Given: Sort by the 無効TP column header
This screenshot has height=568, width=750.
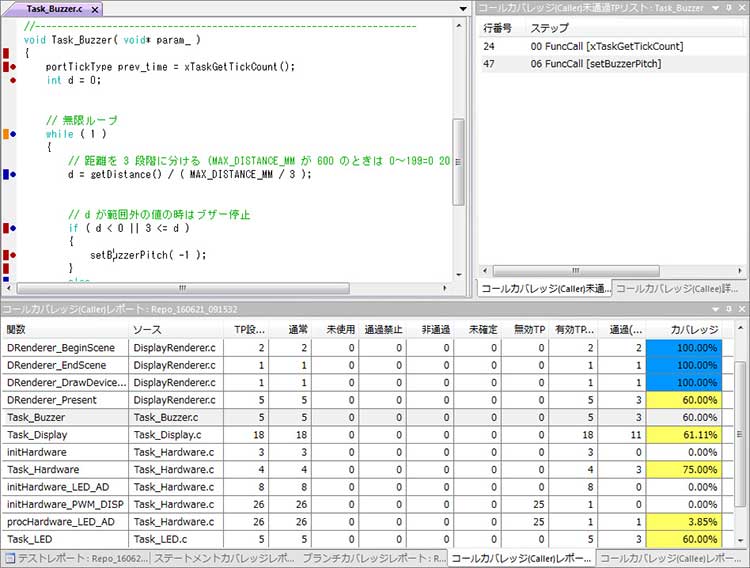Looking at the screenshot, I should [x=526, y=329].
